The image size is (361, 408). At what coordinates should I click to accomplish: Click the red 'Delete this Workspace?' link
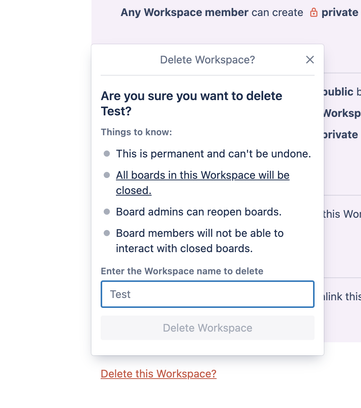159,374
